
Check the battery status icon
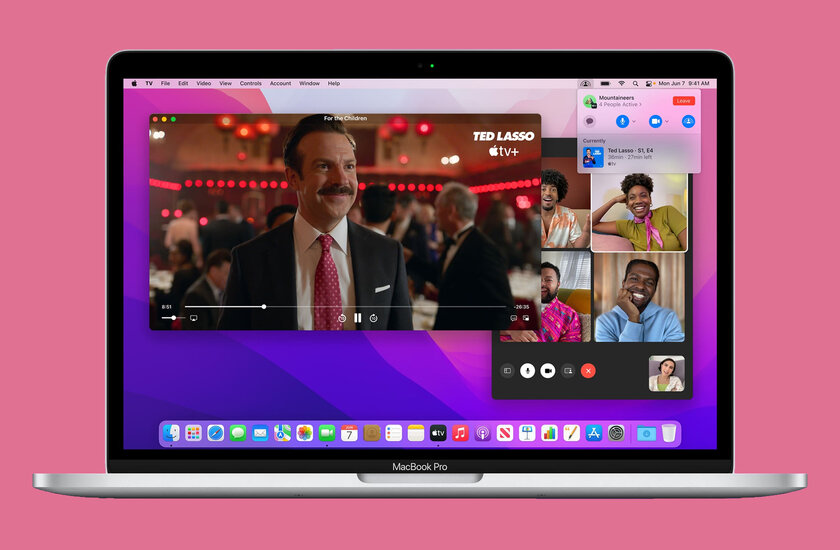[605, 84]
